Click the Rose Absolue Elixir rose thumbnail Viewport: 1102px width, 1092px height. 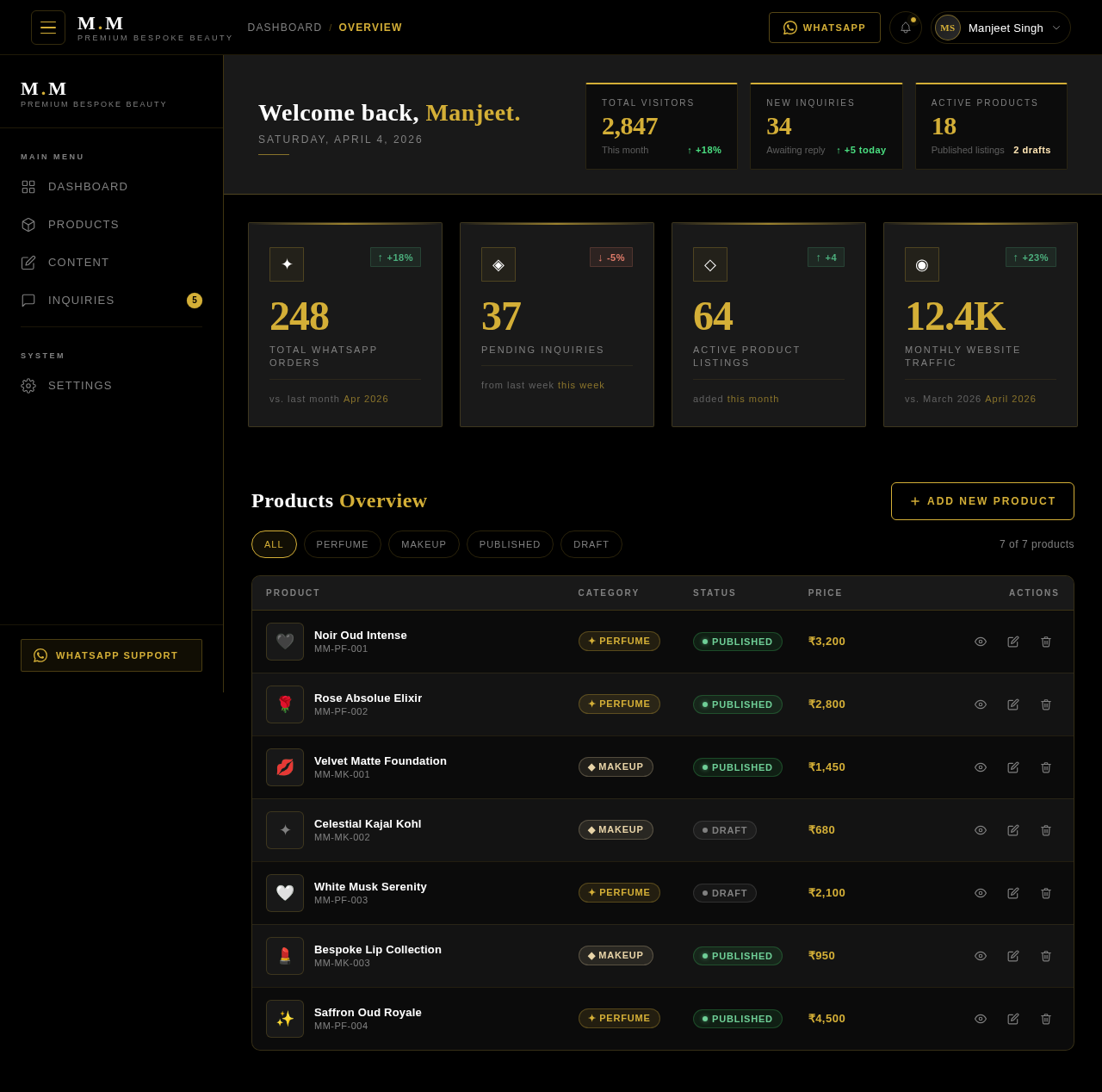coord(285,704)
